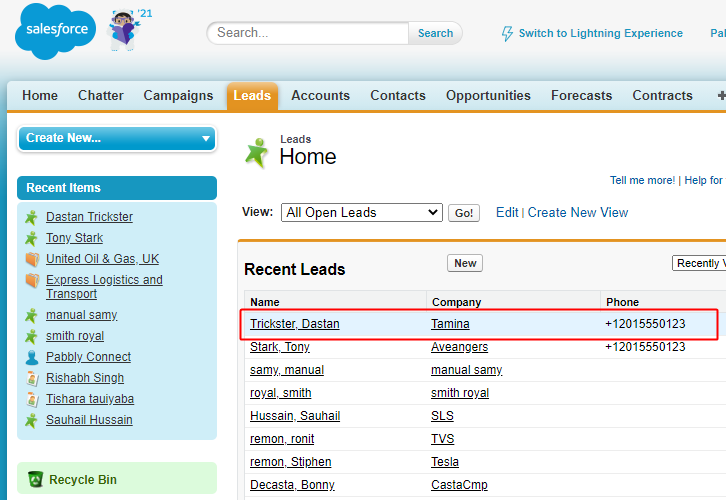
Task: Open the TVS company link
Action: tap(443, 439)
